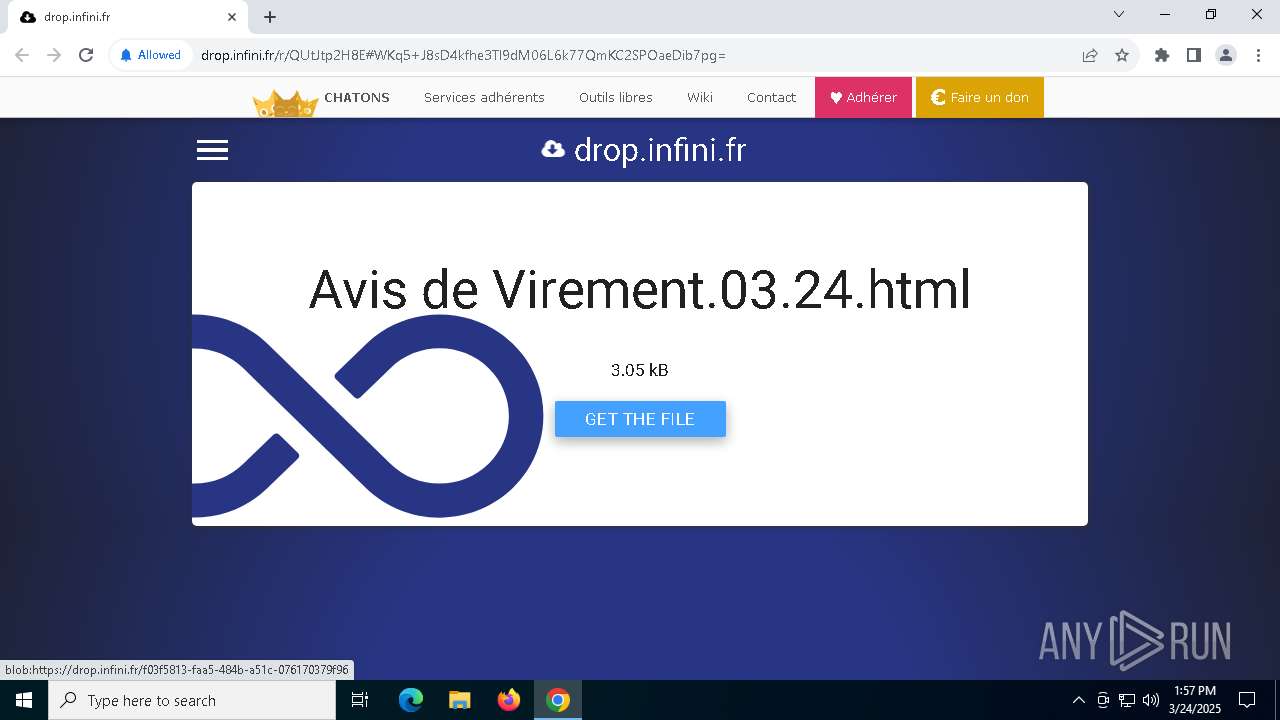The image size is (1280, 720).
Task: Click the GET THE FILE button
Action: (x=640, y=419)
